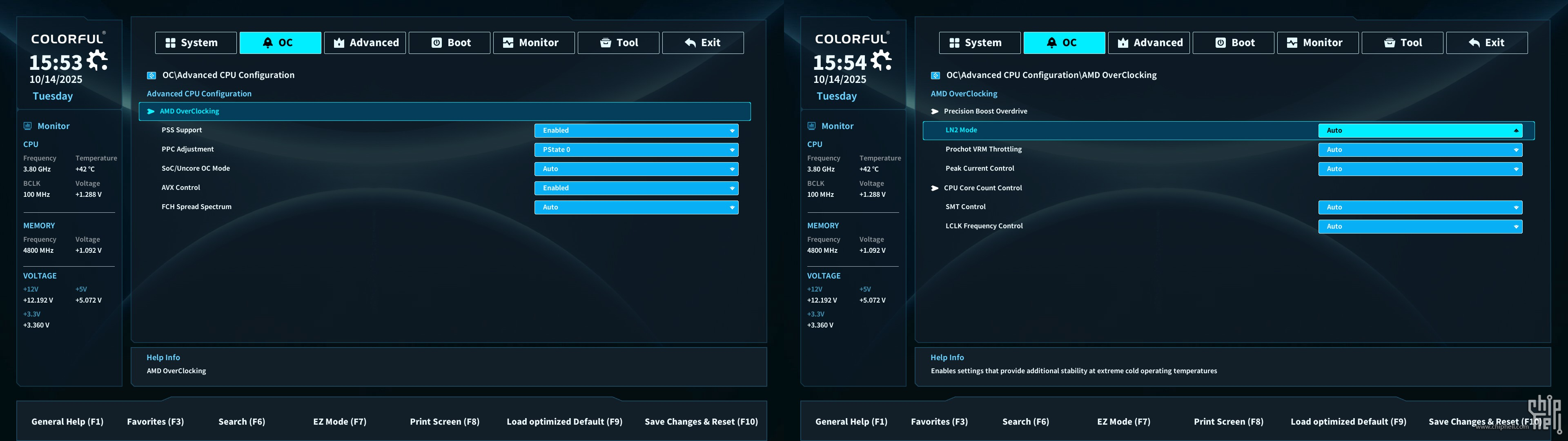Image resolution: width=1568 pixels, height=441 pixels.
Task: Open FCH Spread Spectrum dropdown
Action: tap(636, 208)
